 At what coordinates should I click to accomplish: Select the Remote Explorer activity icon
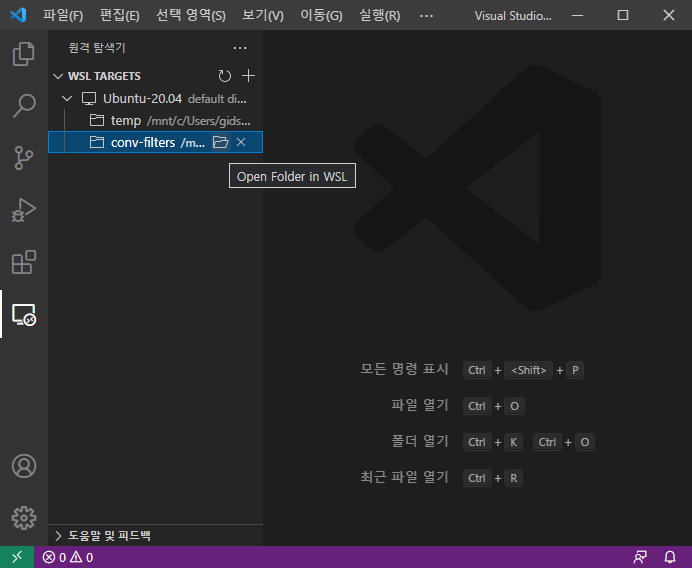24,314
